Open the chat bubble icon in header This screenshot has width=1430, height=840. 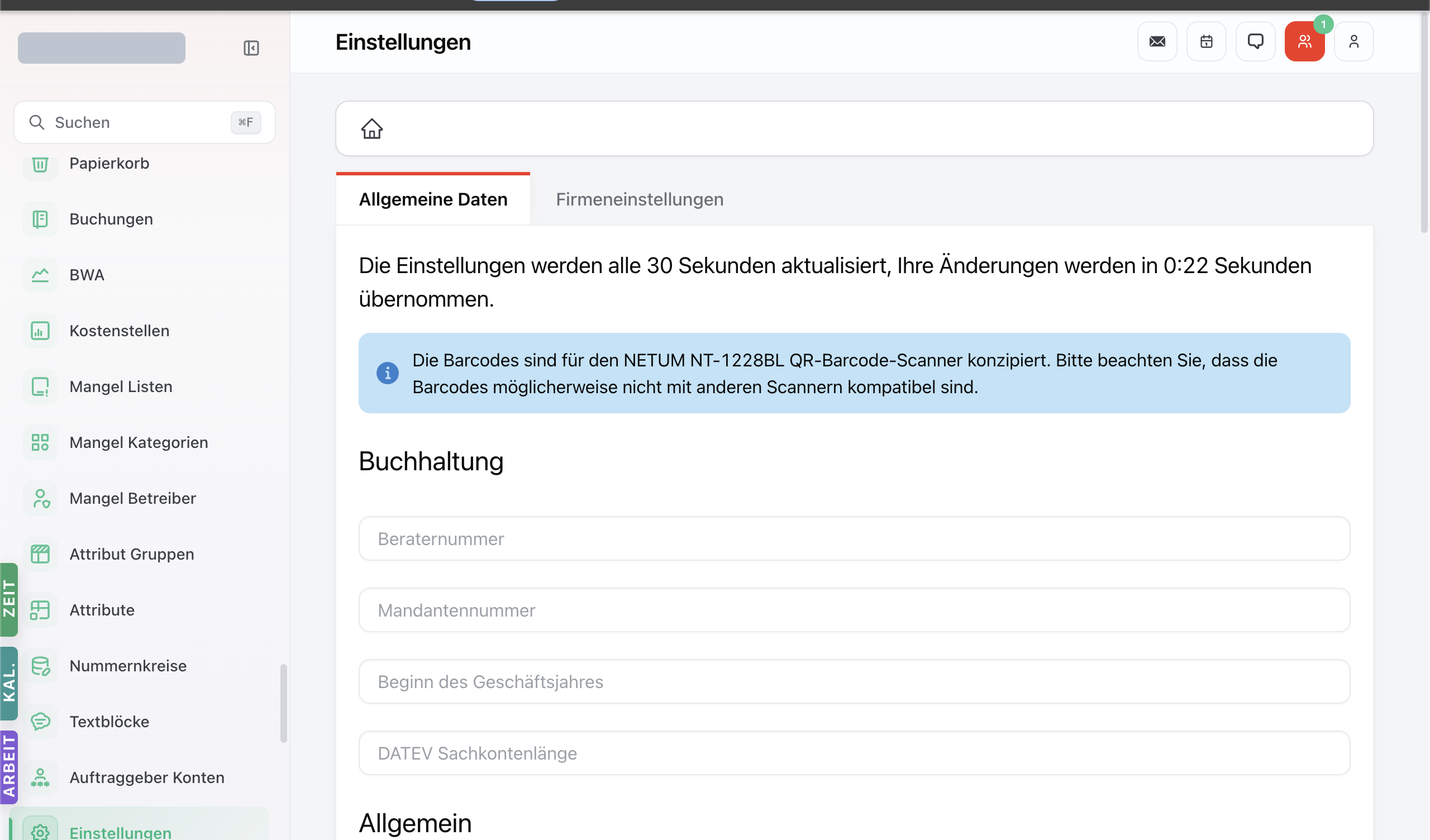pyautogui.click(x=1255, y=41)
